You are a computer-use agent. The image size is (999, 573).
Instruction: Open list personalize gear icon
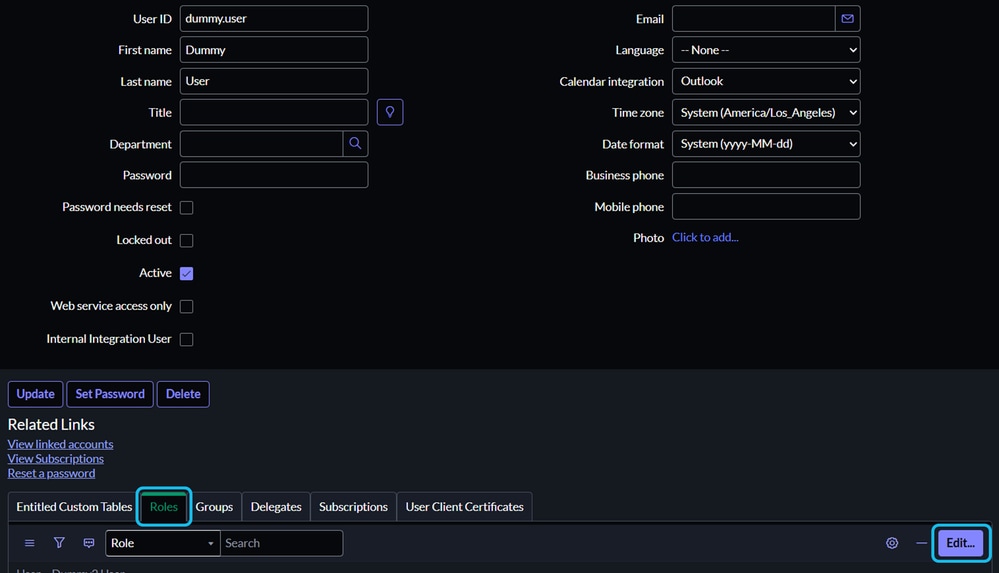point(892,543)
